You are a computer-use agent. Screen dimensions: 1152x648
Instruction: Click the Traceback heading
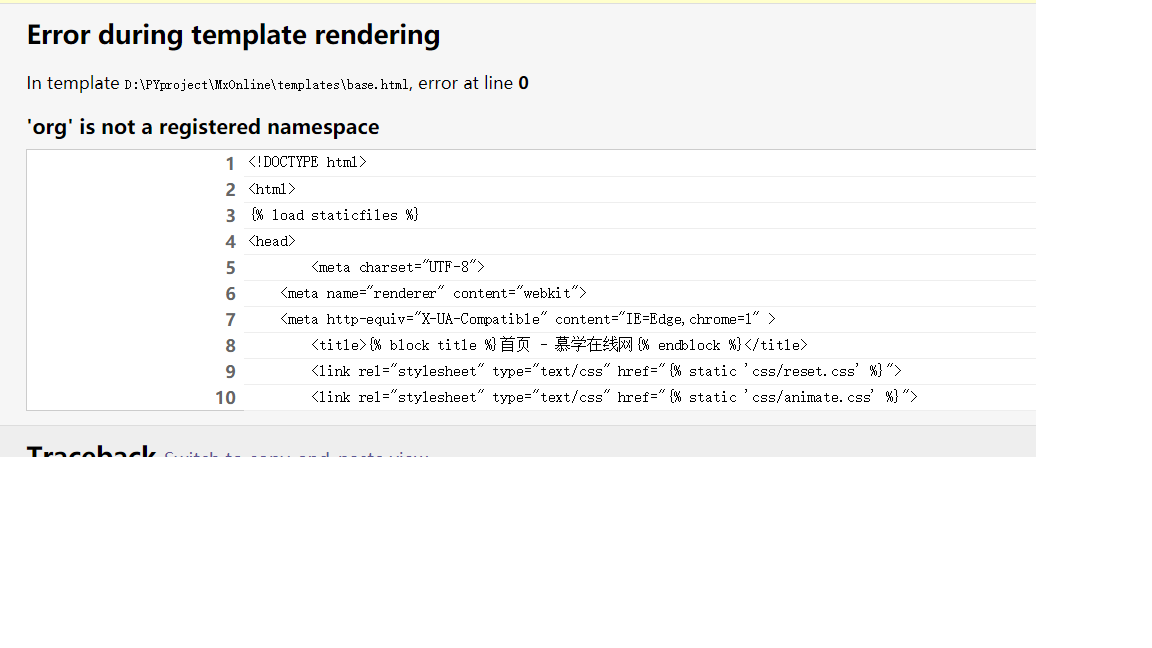(x=91, y=452)
